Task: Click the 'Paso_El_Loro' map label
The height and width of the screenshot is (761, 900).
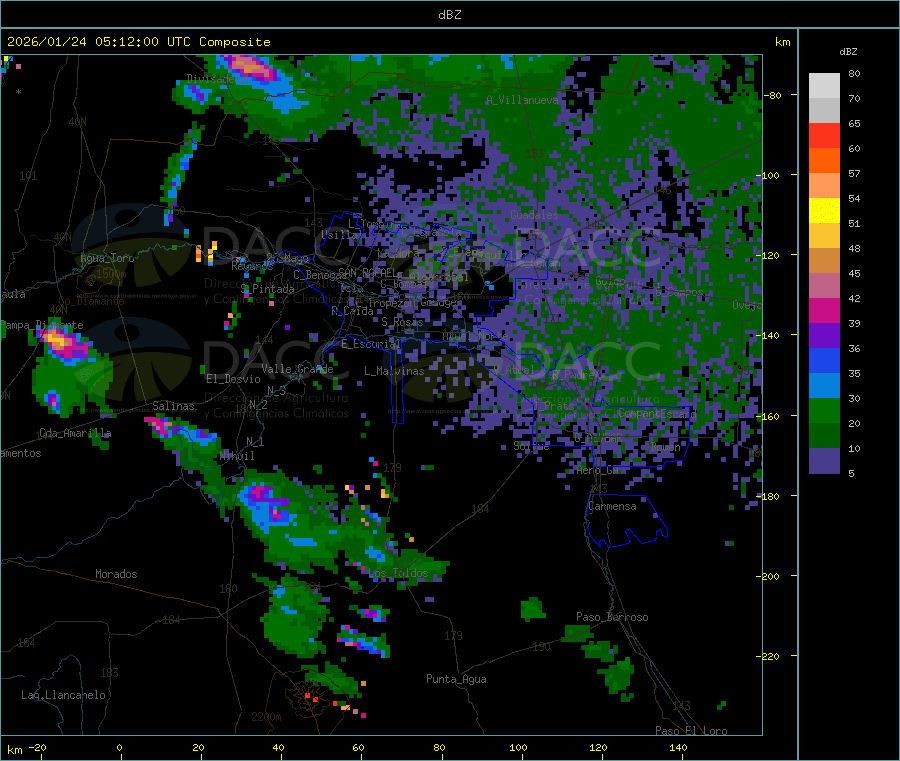Action: tap(691, 731)
